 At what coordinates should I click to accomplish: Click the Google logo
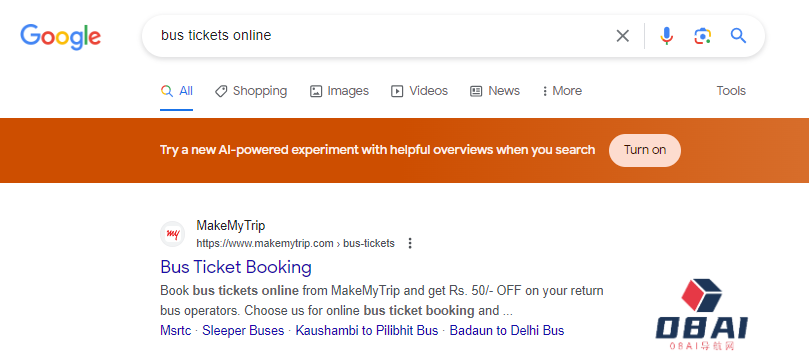point(60,37)
